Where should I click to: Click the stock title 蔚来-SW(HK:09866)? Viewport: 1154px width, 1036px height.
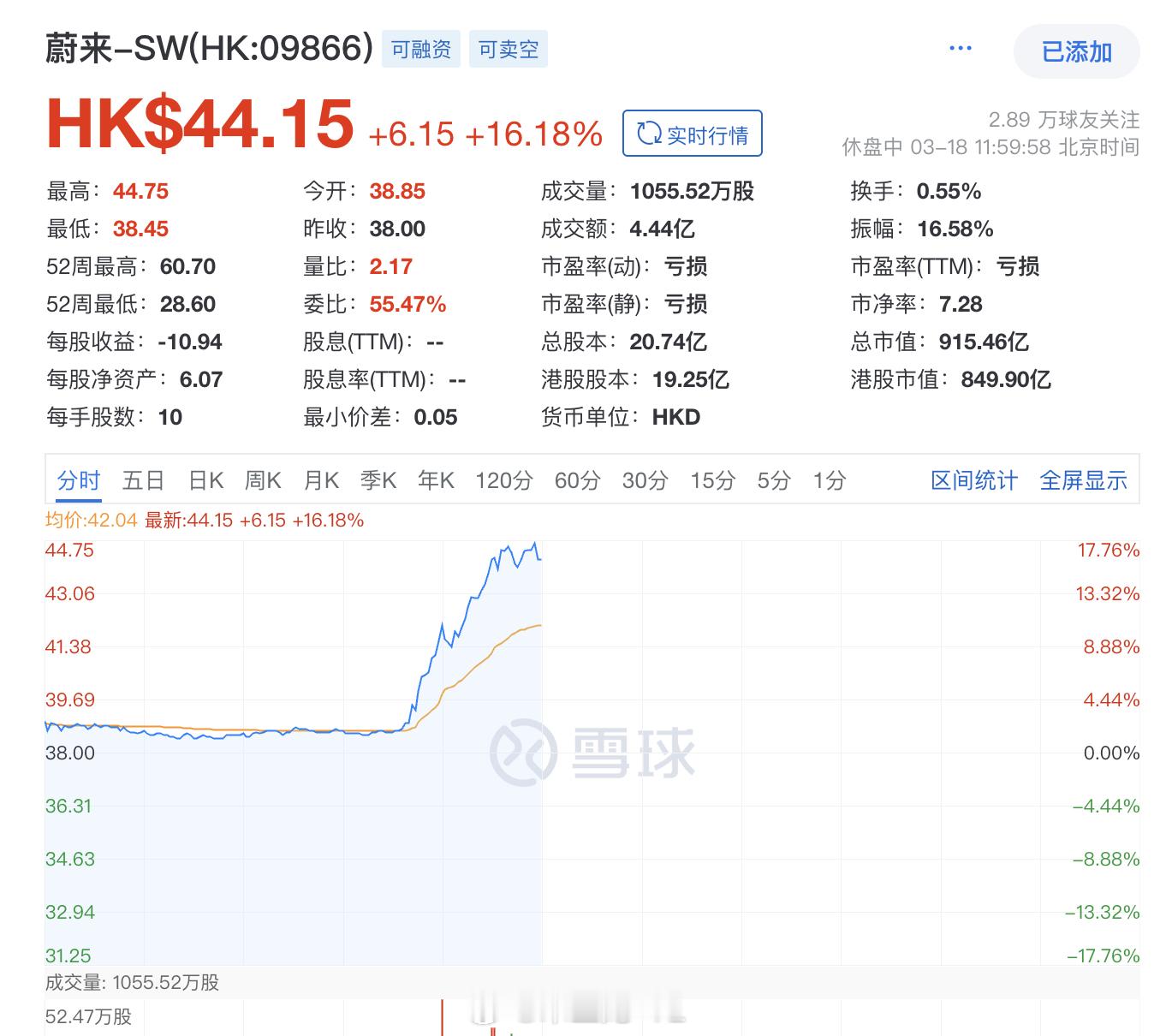coord(210,49)
